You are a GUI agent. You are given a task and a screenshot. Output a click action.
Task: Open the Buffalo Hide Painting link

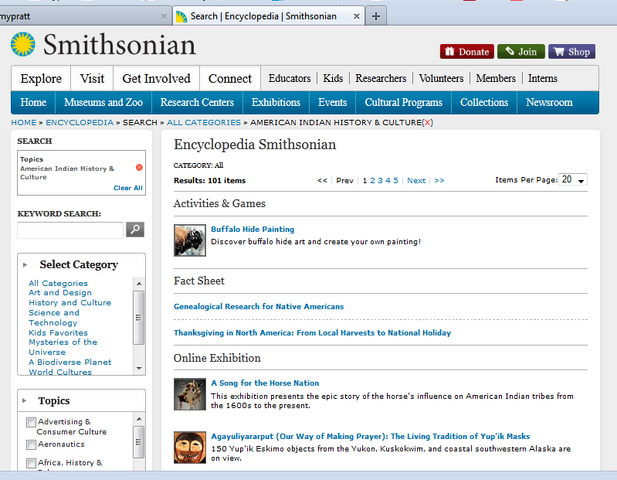point(253,229)
